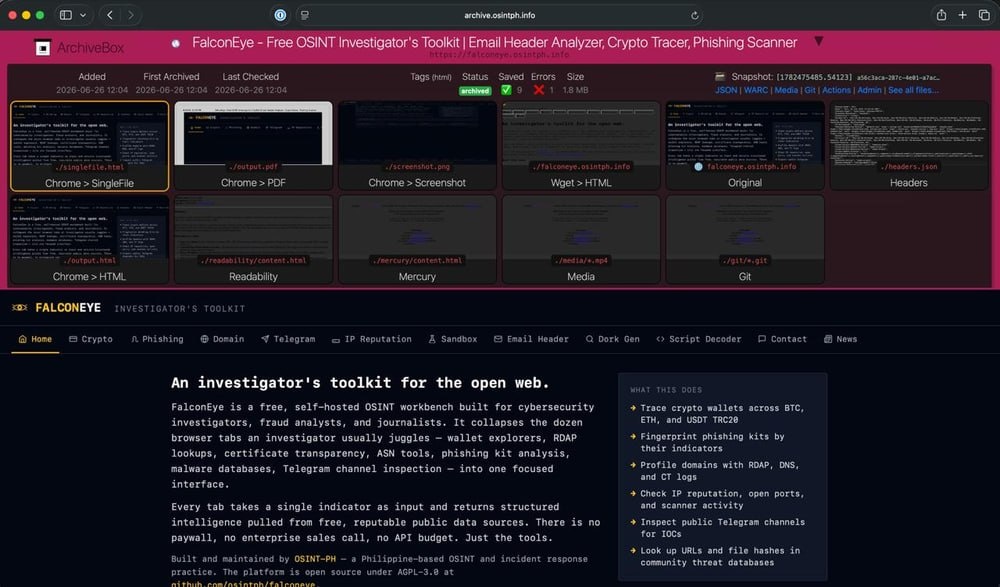Image resolution: width=1000 pixels, height=587 pixels.
Task: Open the OSINT-PH maintainer link
Action: click(315, 559)
